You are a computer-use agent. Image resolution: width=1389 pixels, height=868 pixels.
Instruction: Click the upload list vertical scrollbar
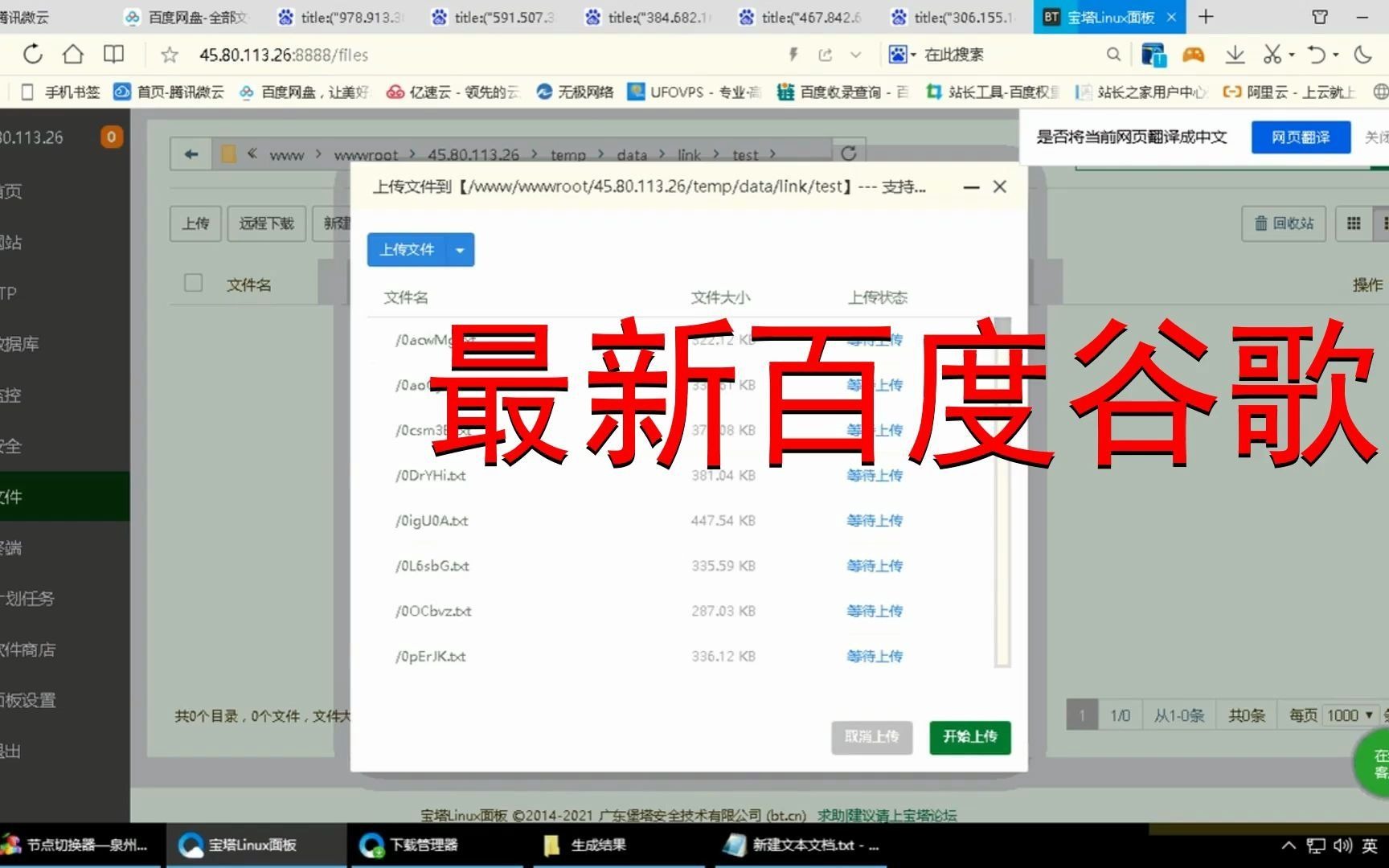click(x=1002, y=492)
